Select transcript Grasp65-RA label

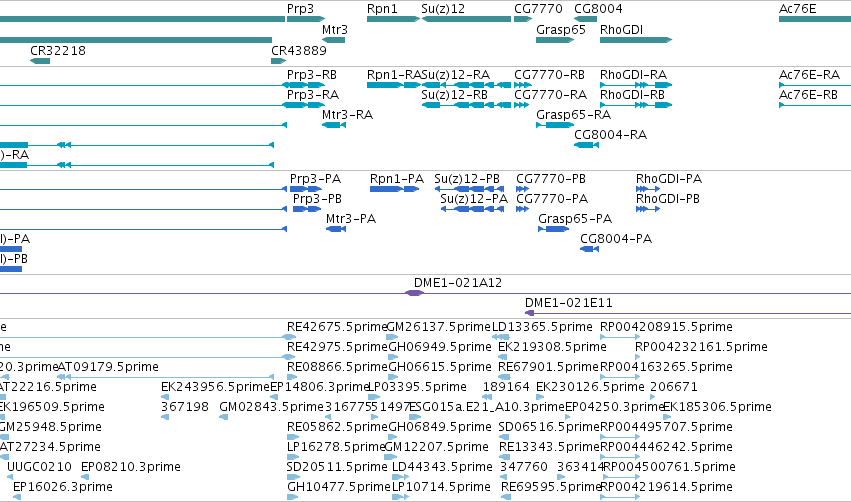(574, 115)
